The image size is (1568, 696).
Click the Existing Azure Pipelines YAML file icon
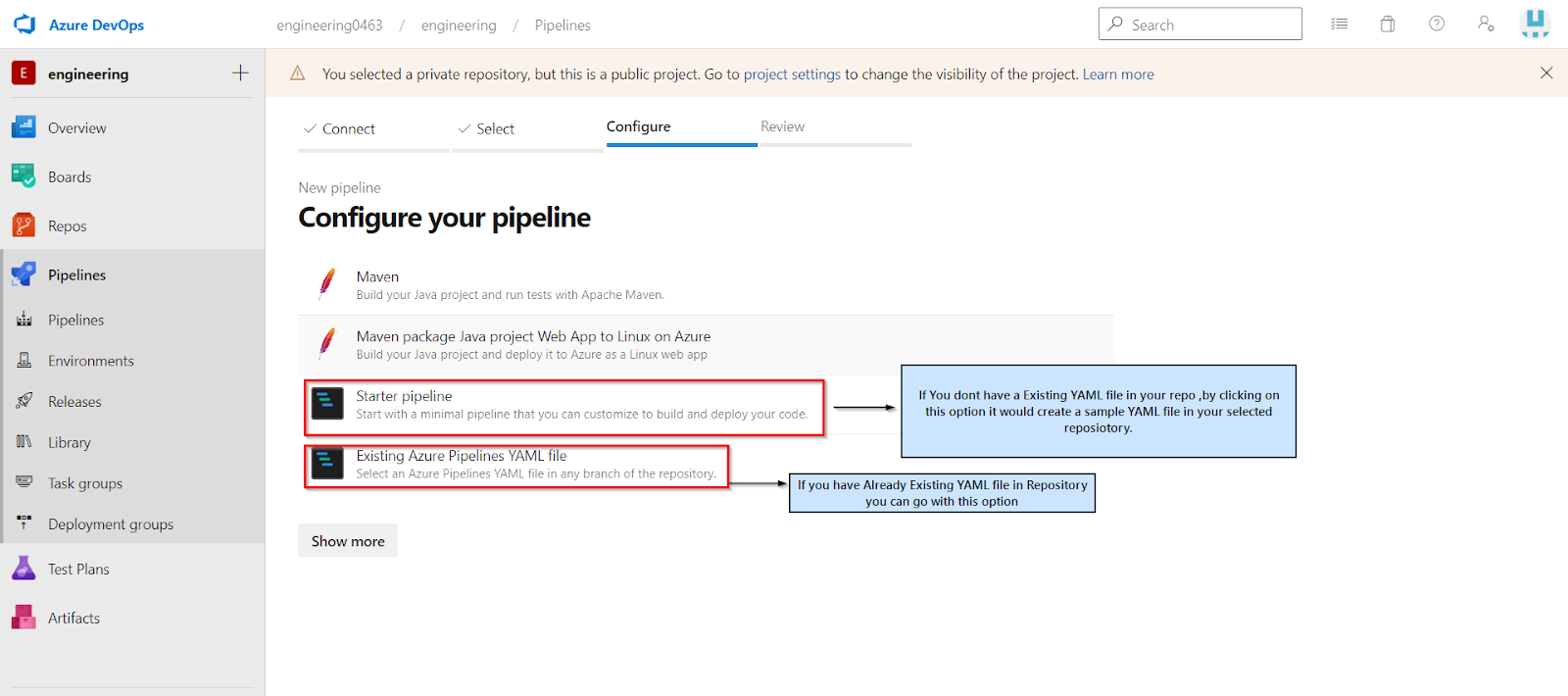[327, 464]
